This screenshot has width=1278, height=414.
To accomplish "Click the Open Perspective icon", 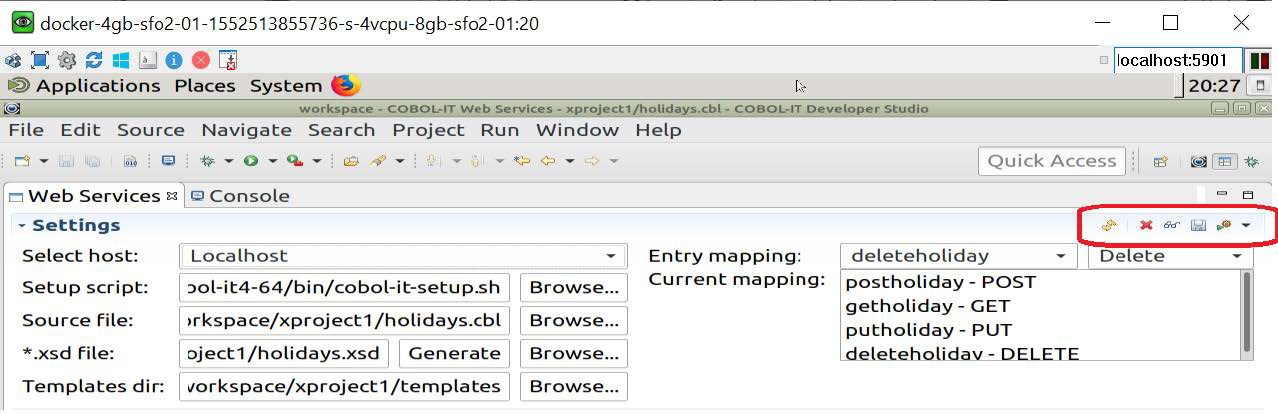I will [x=1161, y=161].
